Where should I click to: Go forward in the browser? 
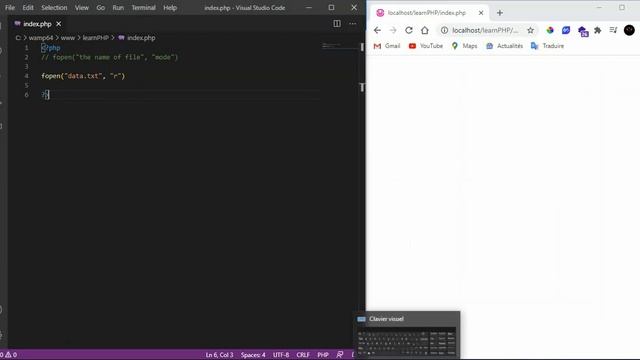[x=393, y=30]
